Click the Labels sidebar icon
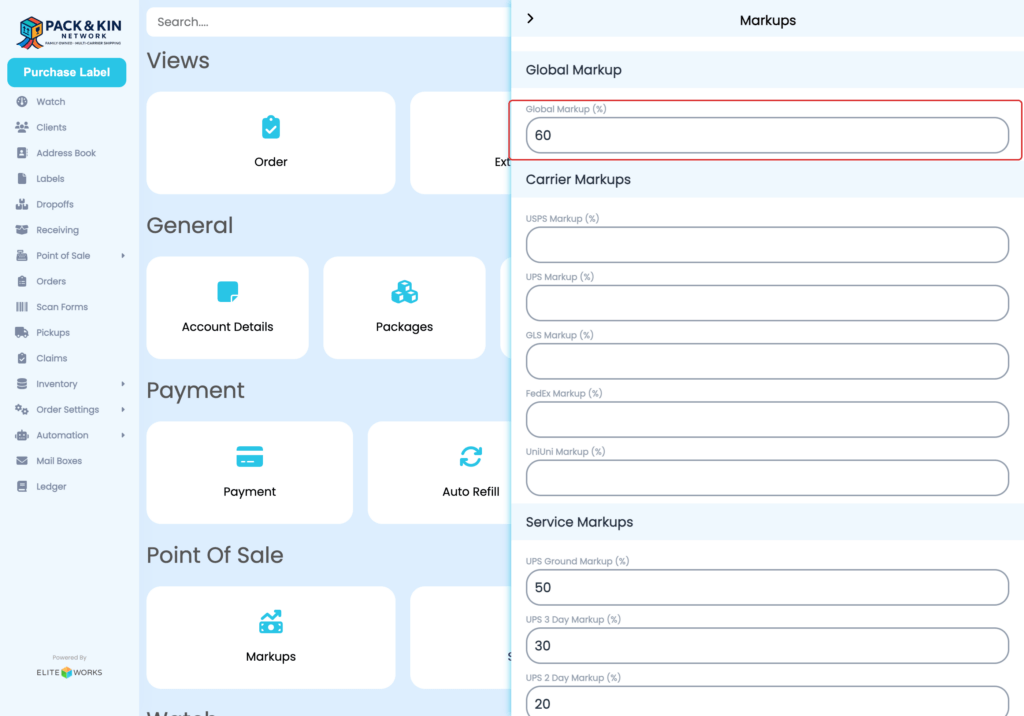The width and height of the screenshot is (1024, 716). coord(22,178)
